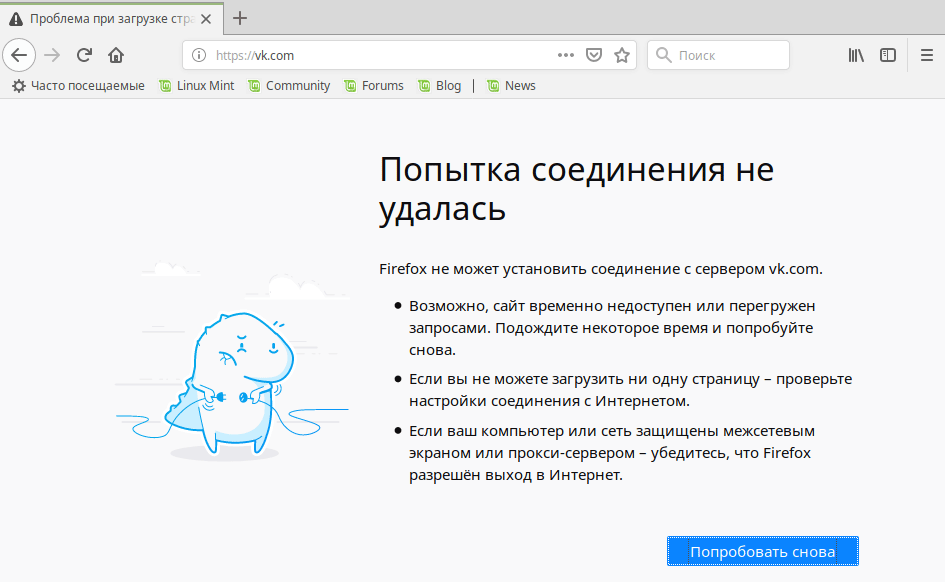
Task: Click the Forward navigation arrow
Action: 52,55
